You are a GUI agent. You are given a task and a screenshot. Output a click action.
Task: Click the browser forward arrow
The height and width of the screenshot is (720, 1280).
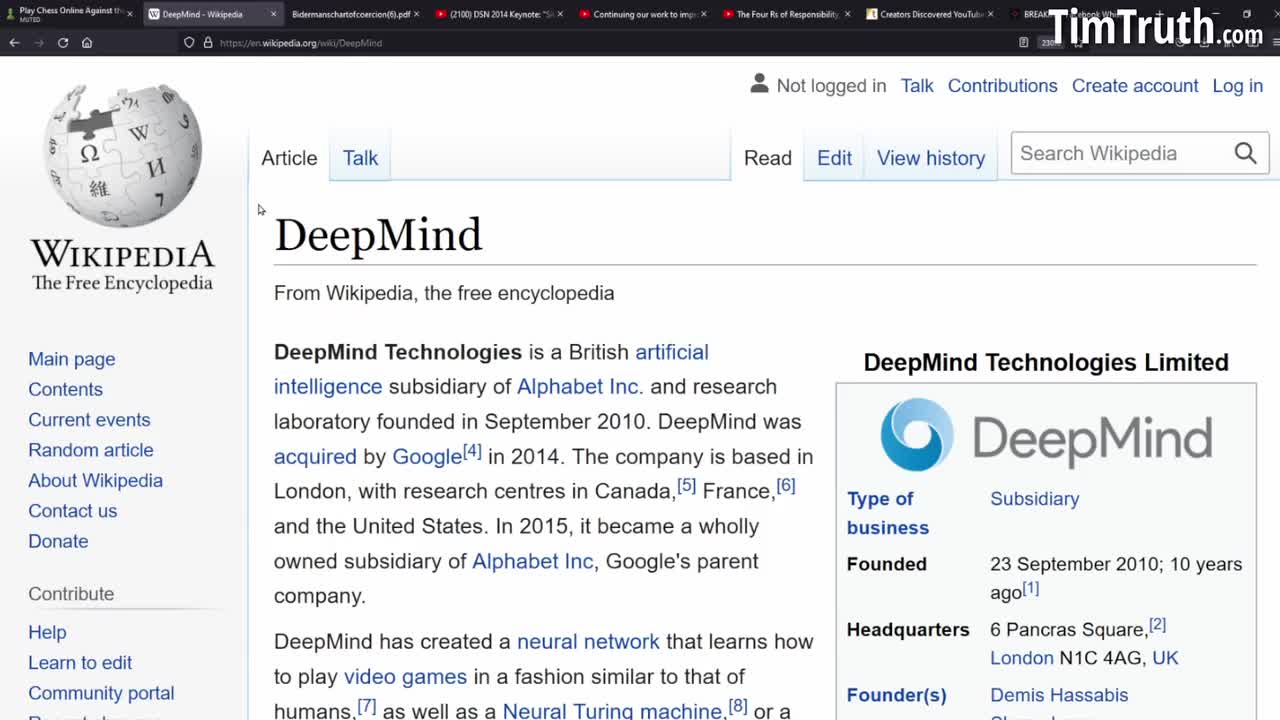[39, 43]
